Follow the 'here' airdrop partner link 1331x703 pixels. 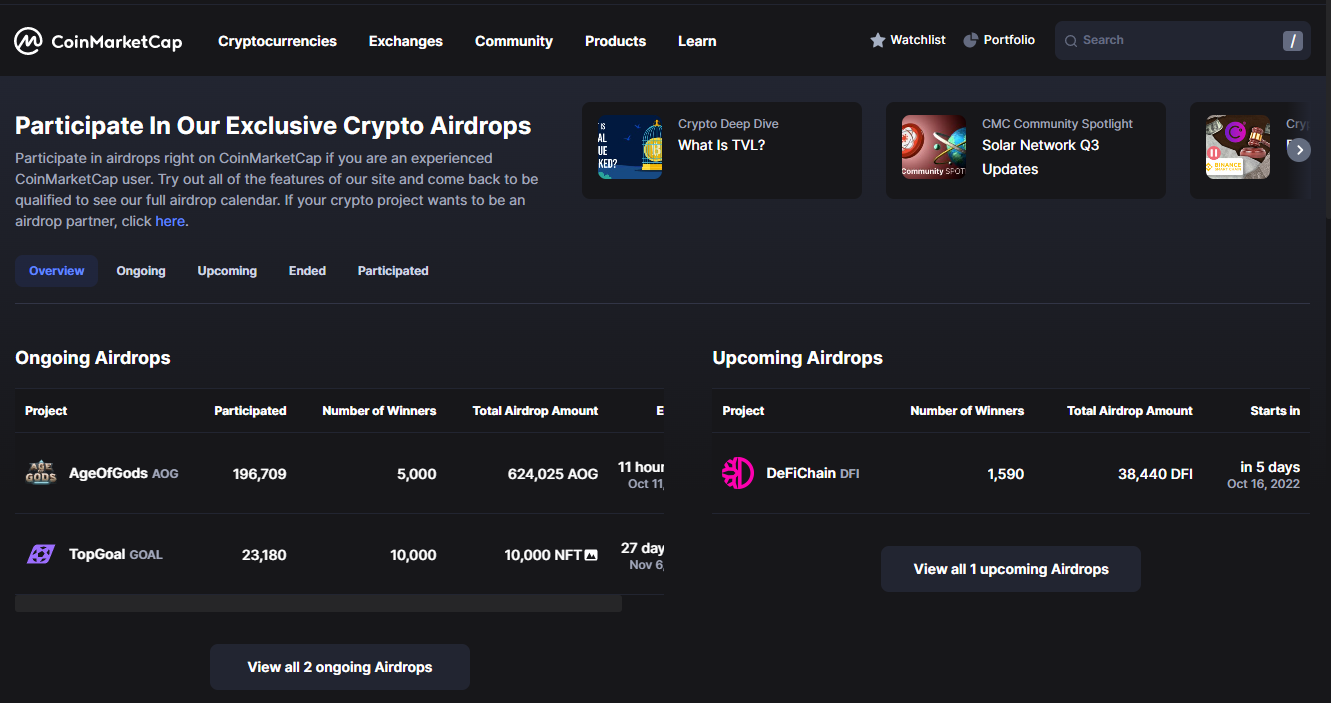(x=170, y=221)
